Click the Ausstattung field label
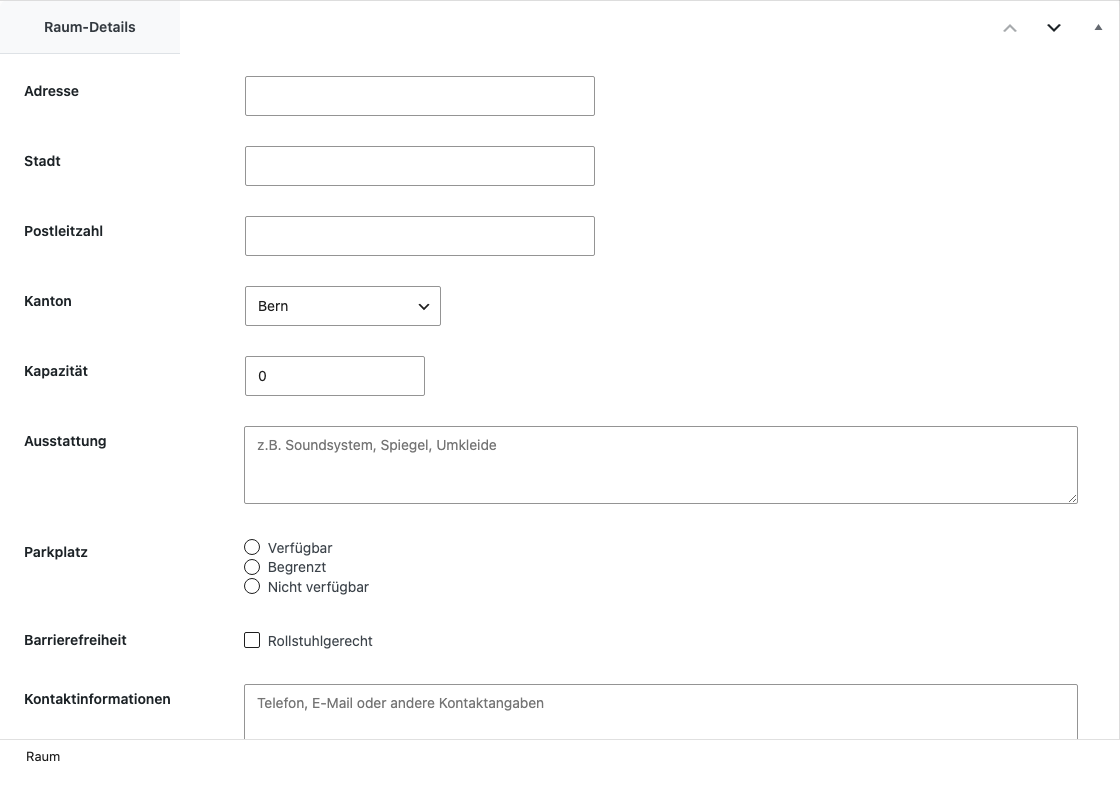 (x=65, y=442)
